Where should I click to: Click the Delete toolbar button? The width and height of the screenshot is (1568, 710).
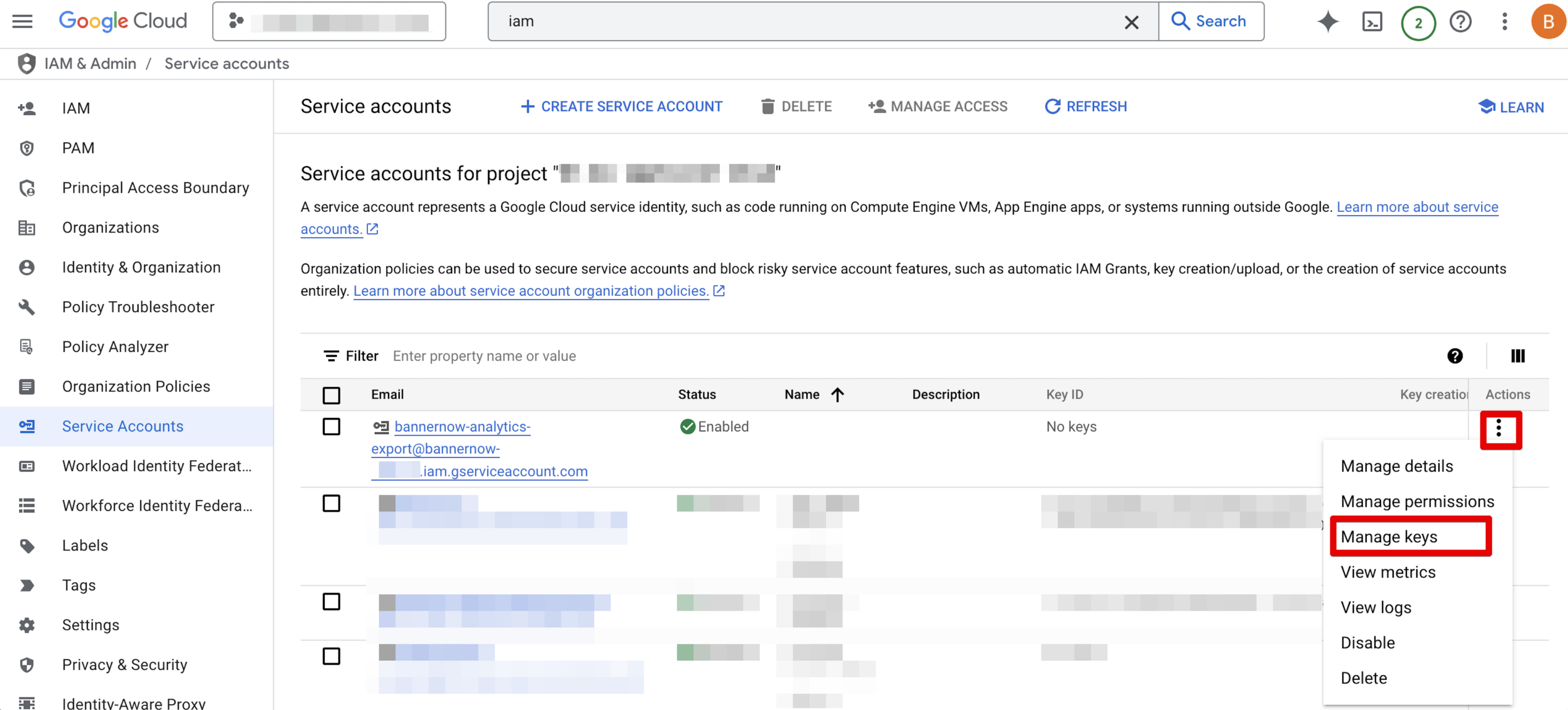(795, 107)
